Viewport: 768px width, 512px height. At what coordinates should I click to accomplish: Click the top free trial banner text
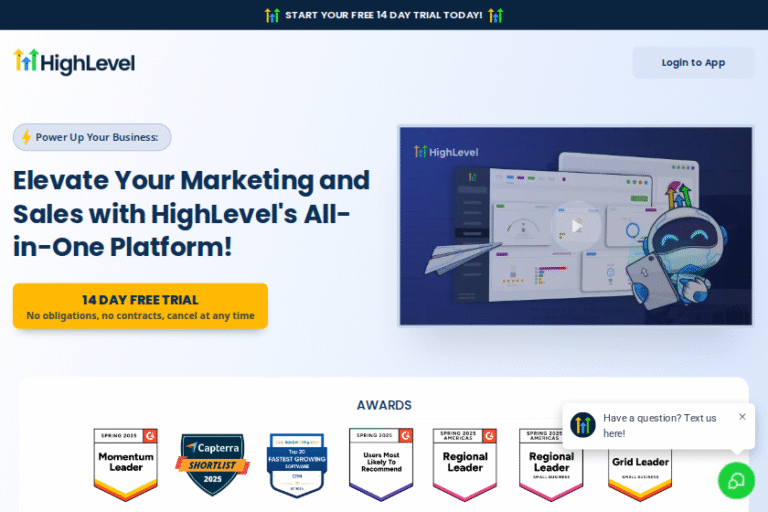(x=383, y=15)
